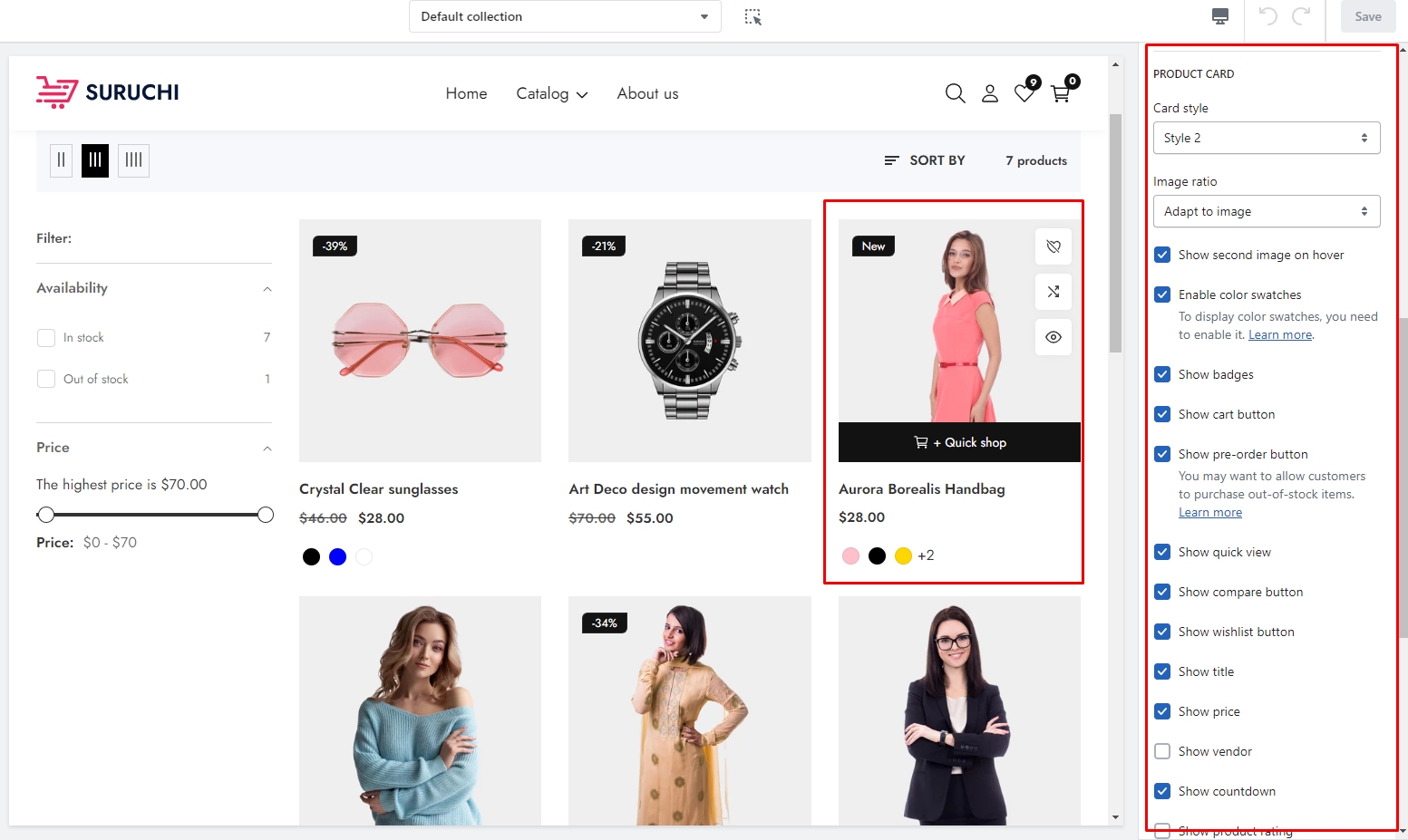Click compare icon on Aurora Borealis Handbag

pos(1053,292)
